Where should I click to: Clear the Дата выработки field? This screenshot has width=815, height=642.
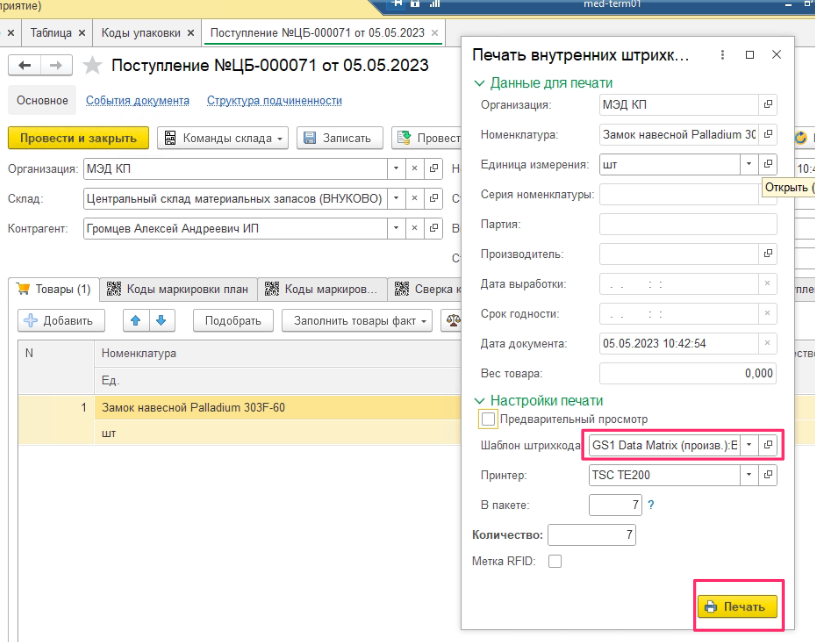[x=767, y=284]
